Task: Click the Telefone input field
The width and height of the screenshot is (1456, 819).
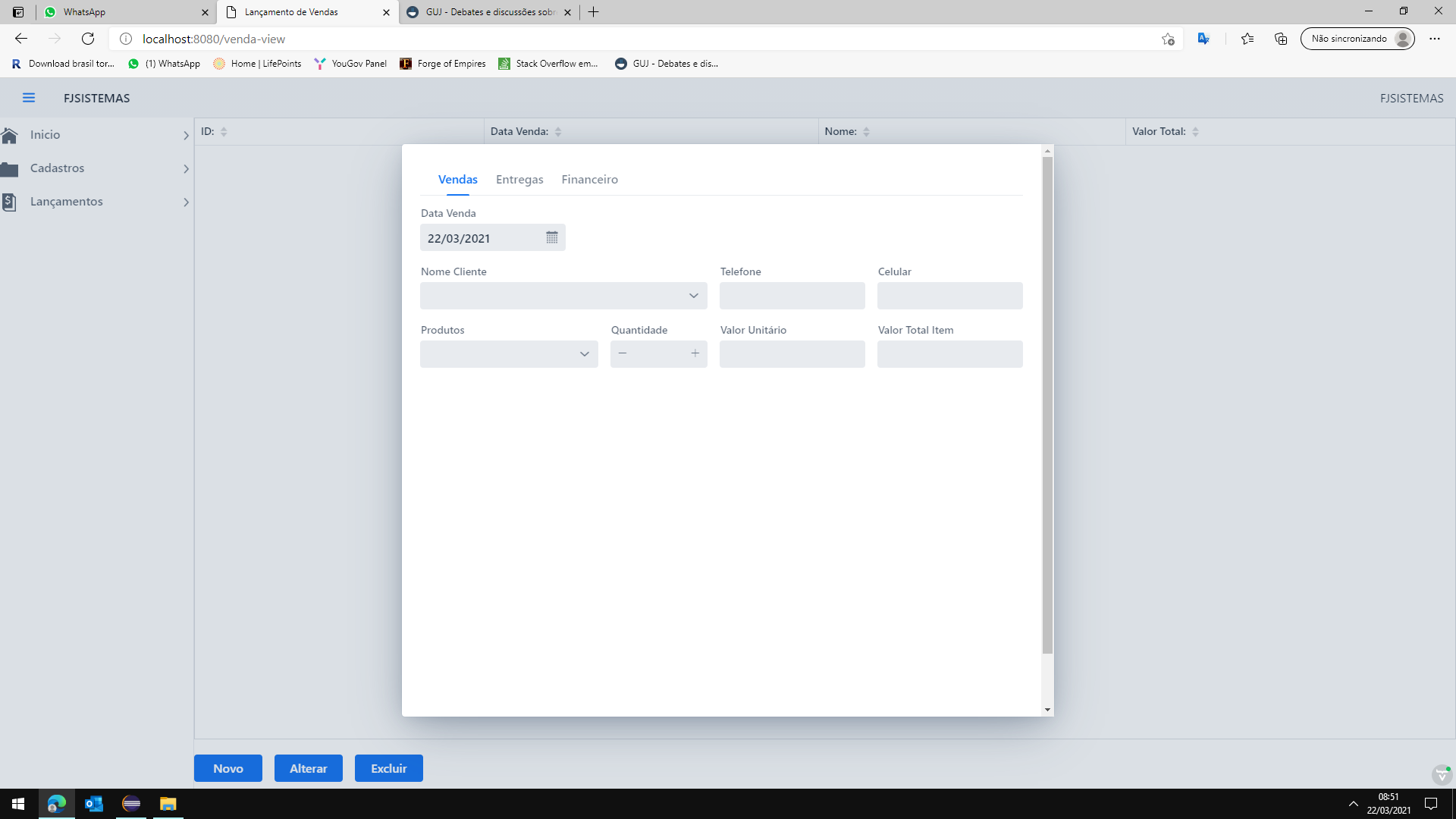Action: pos(792,296)
